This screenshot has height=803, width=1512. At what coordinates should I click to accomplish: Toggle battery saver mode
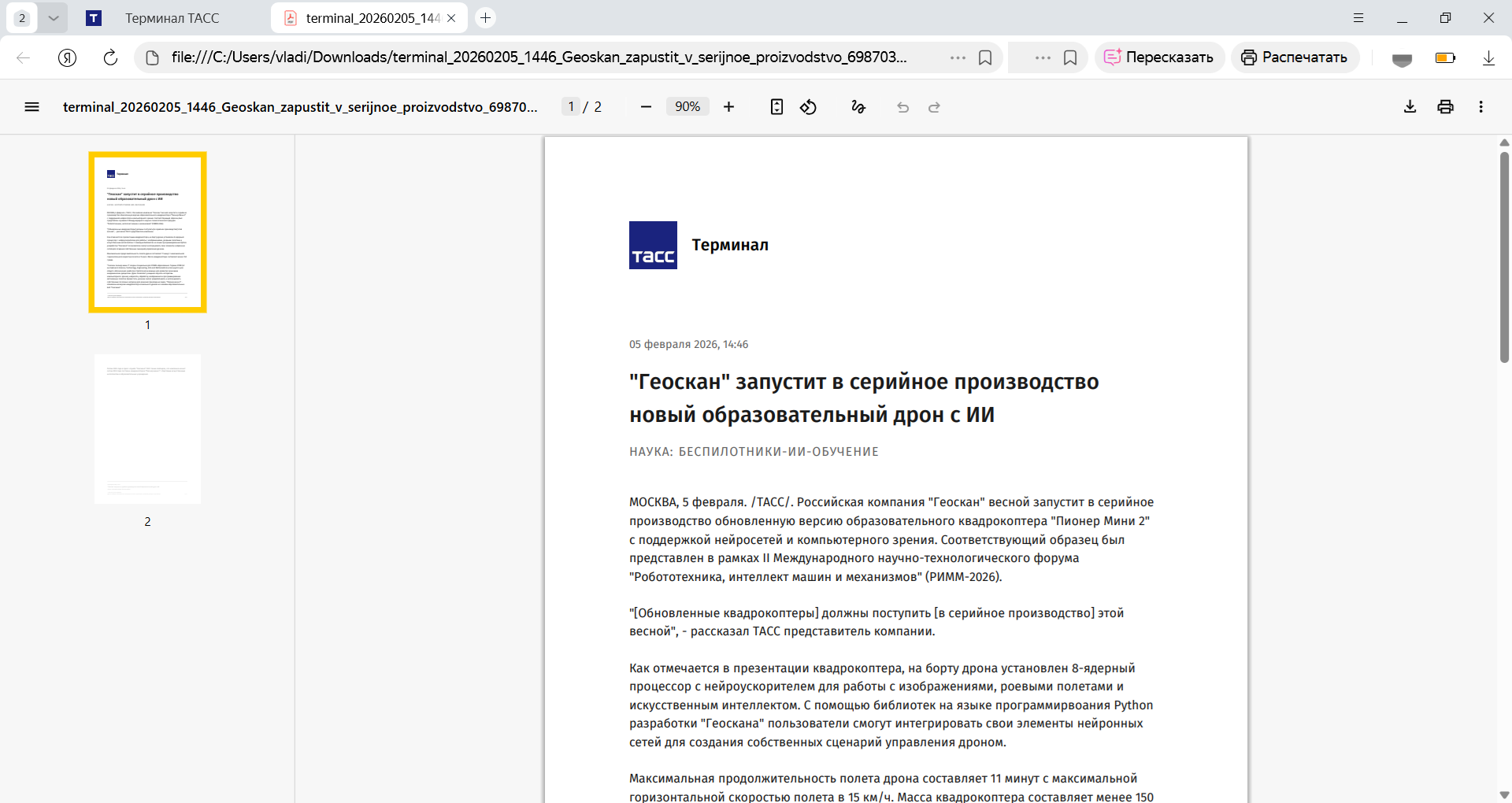click(1445, 57)
